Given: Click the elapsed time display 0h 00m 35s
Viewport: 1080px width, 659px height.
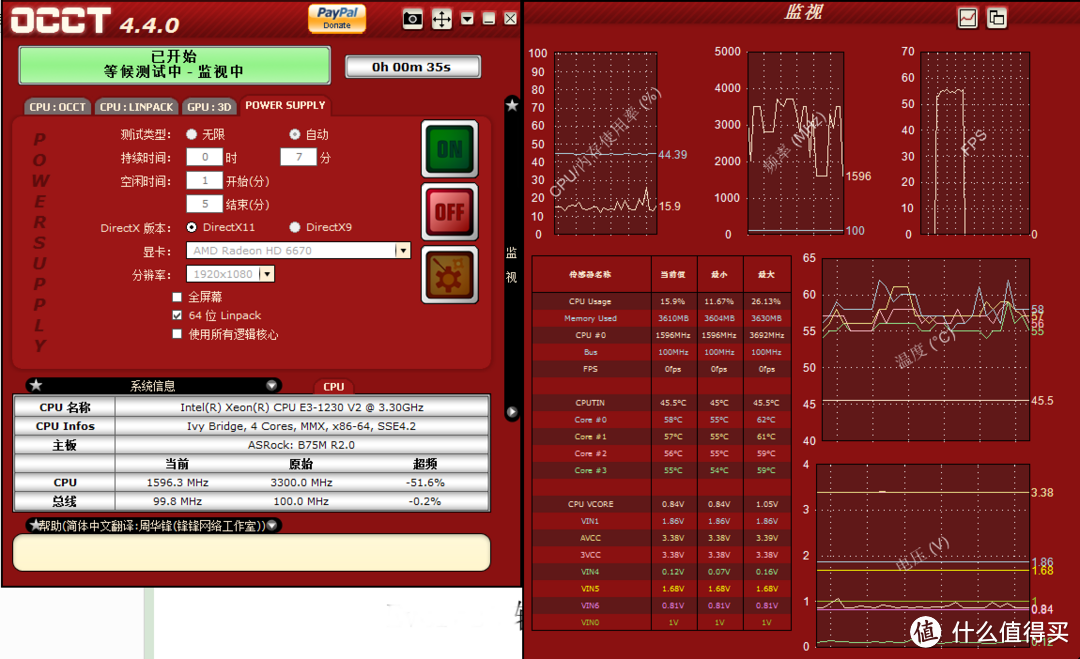Looking at the screenshot, I should [412, 67].
